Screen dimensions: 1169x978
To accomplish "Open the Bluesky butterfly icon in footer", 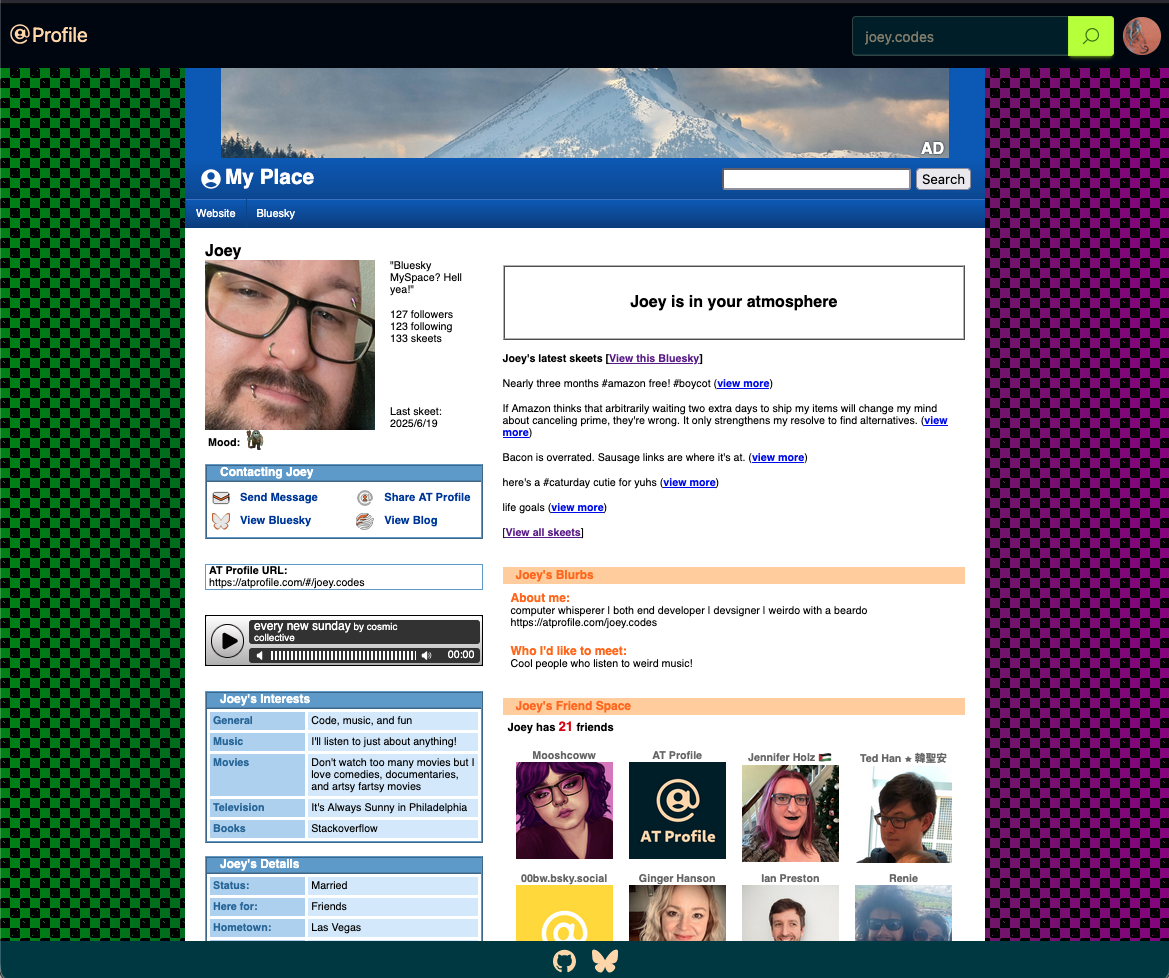I will coord(605,961).
